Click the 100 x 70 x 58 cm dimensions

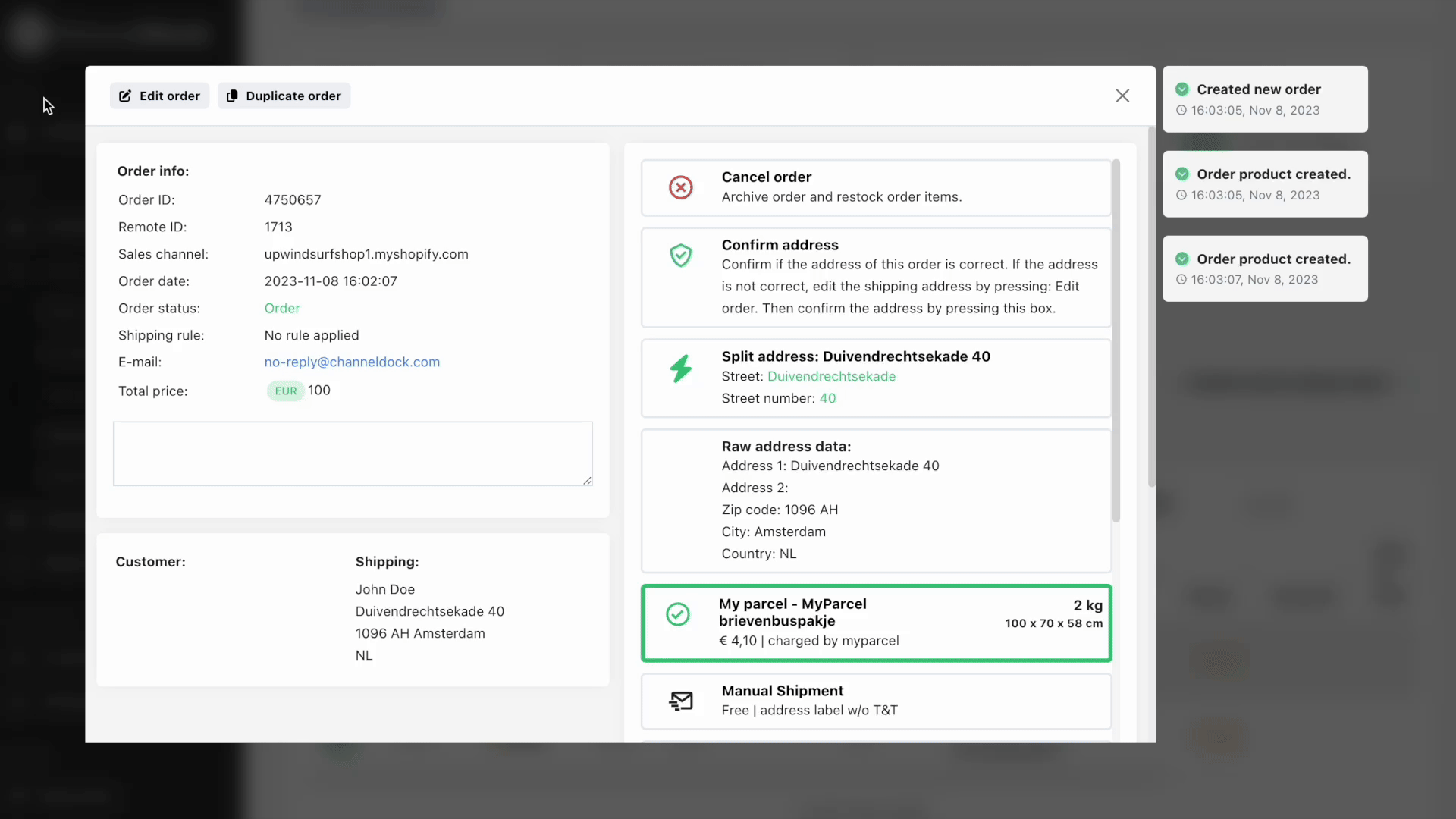pyautogui.click(x=1053, y=623)
